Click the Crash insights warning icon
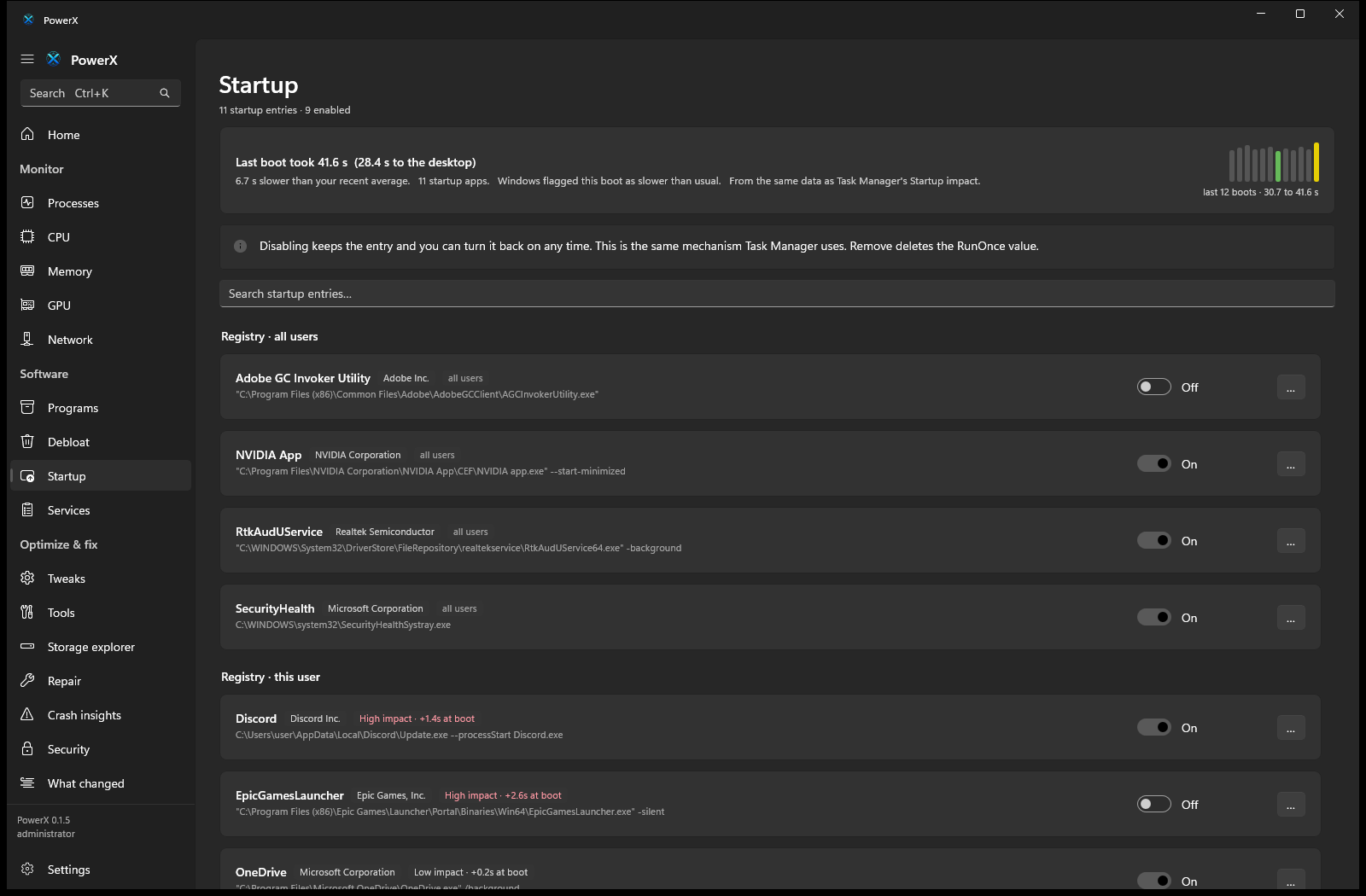 point(27,714)
